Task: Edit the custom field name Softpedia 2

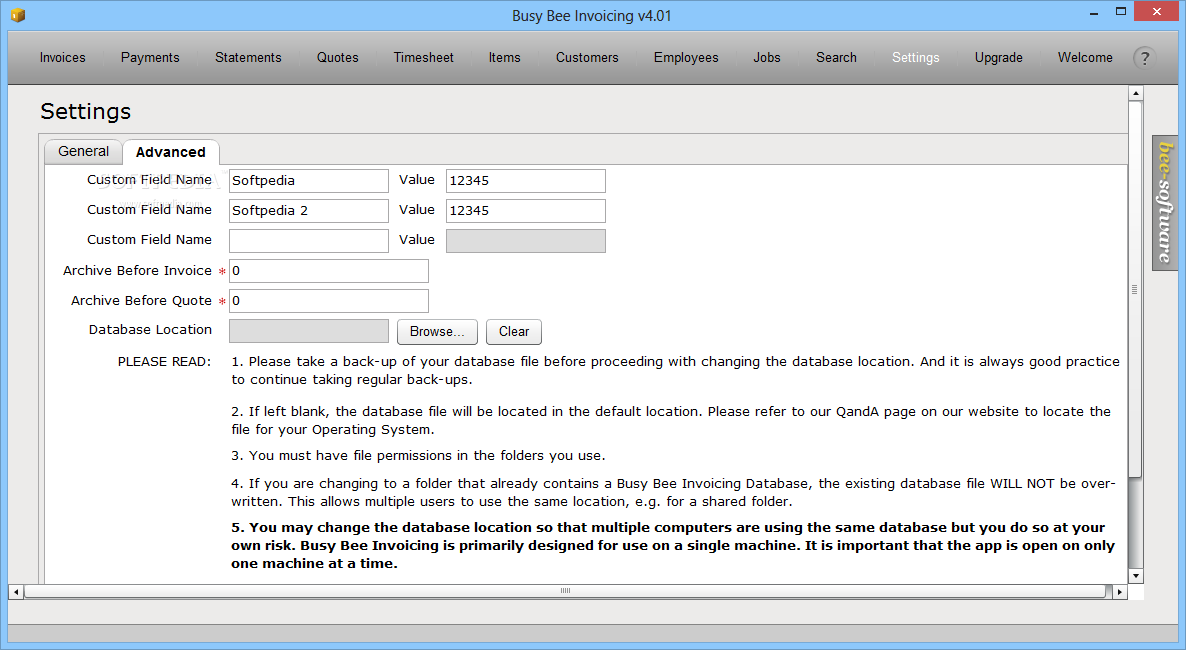Action: tap(309, 211)
